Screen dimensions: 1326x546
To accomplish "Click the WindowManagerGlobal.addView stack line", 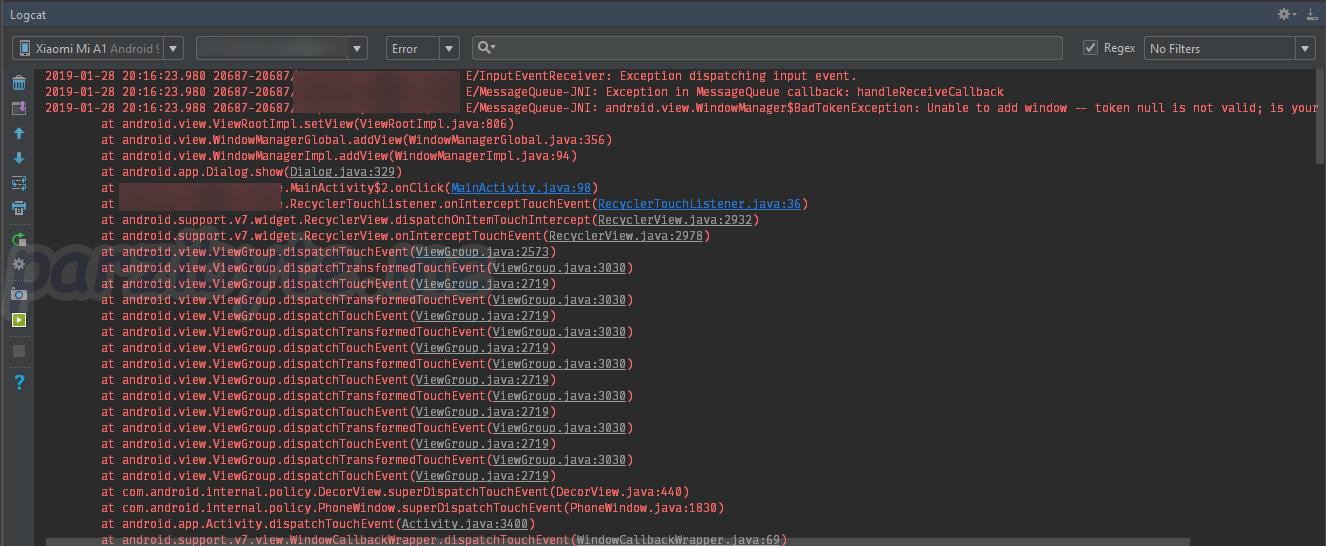I will point(356,140).
